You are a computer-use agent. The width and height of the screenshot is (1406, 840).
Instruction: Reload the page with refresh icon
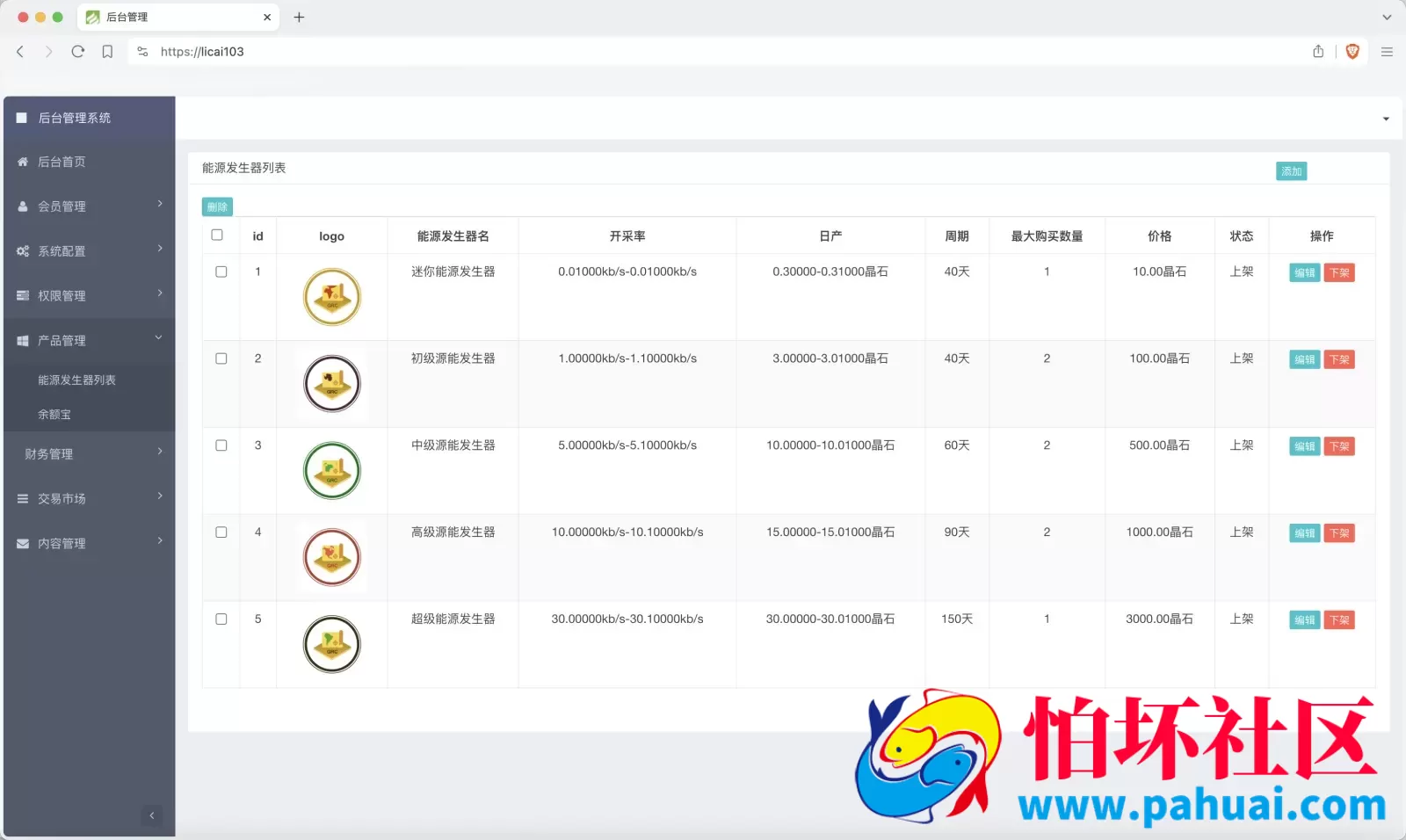tap(78, 52)
